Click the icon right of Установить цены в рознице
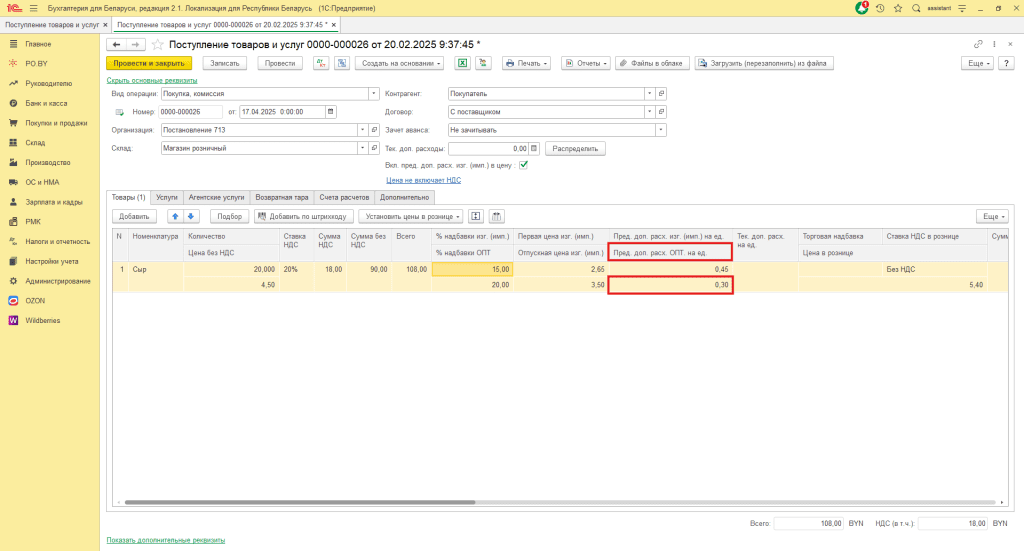This screenshot has width=1024, height=551. (x=475, y=216)
